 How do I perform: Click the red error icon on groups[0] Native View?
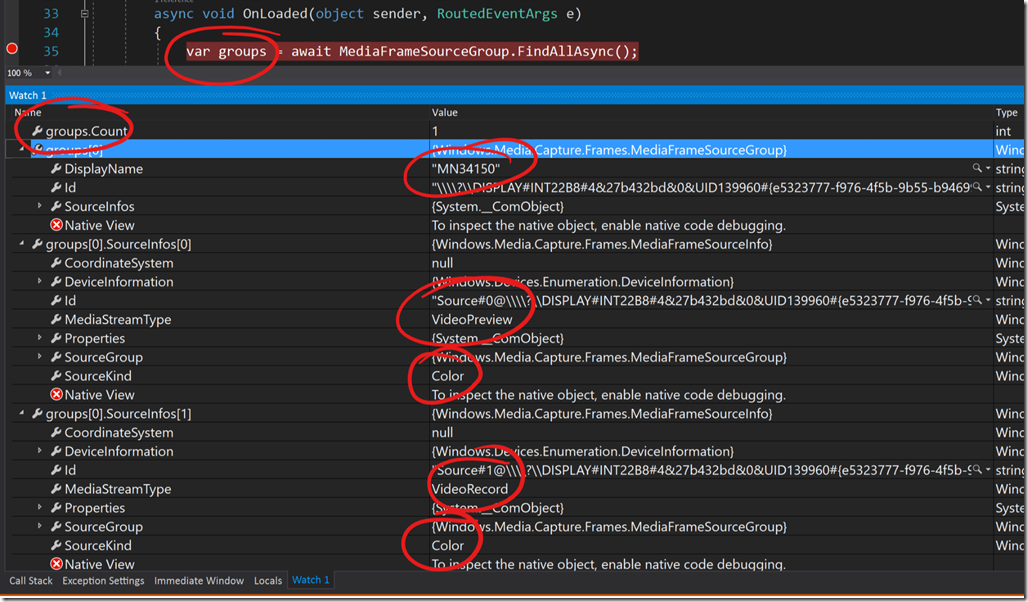click(x=56, y=225)
